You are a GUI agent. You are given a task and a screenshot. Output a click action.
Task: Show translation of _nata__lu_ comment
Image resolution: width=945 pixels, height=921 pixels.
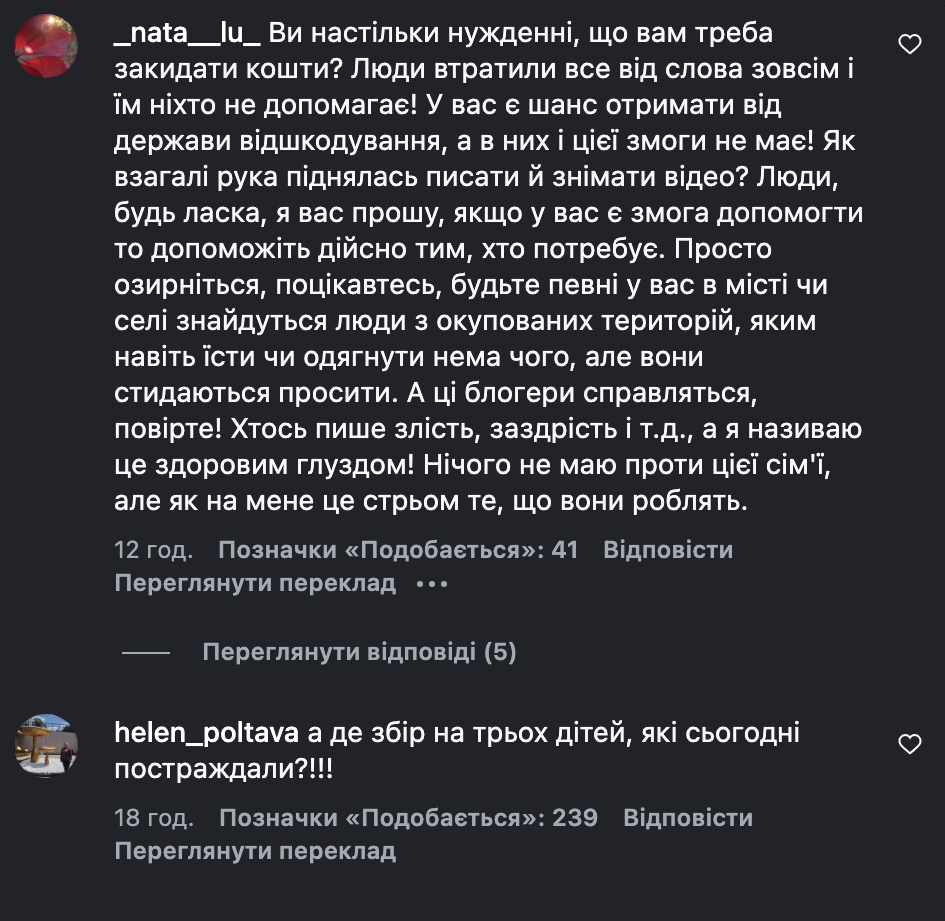(255, 583)
